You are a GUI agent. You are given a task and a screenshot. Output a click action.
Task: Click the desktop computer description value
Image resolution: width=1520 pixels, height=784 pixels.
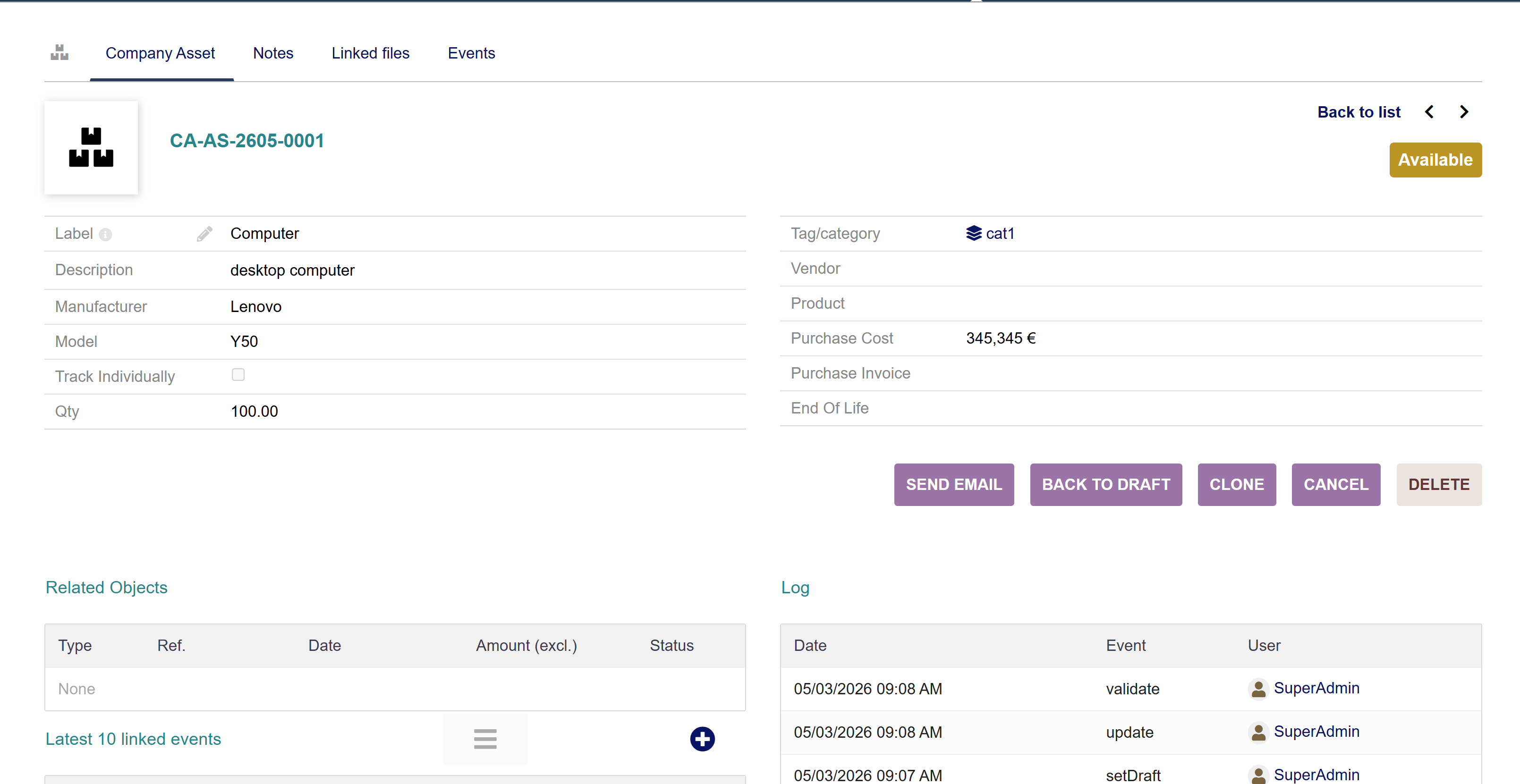[x=292, y=270]
